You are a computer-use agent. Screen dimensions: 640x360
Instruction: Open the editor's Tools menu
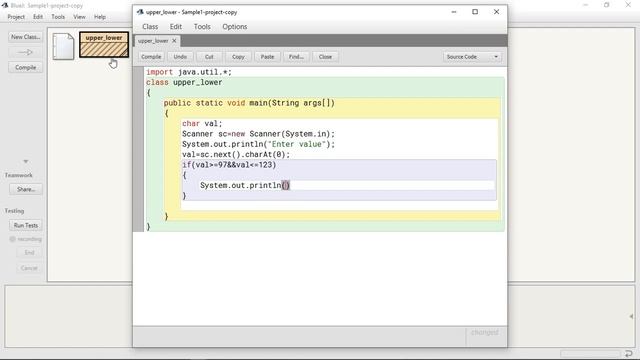202,27
